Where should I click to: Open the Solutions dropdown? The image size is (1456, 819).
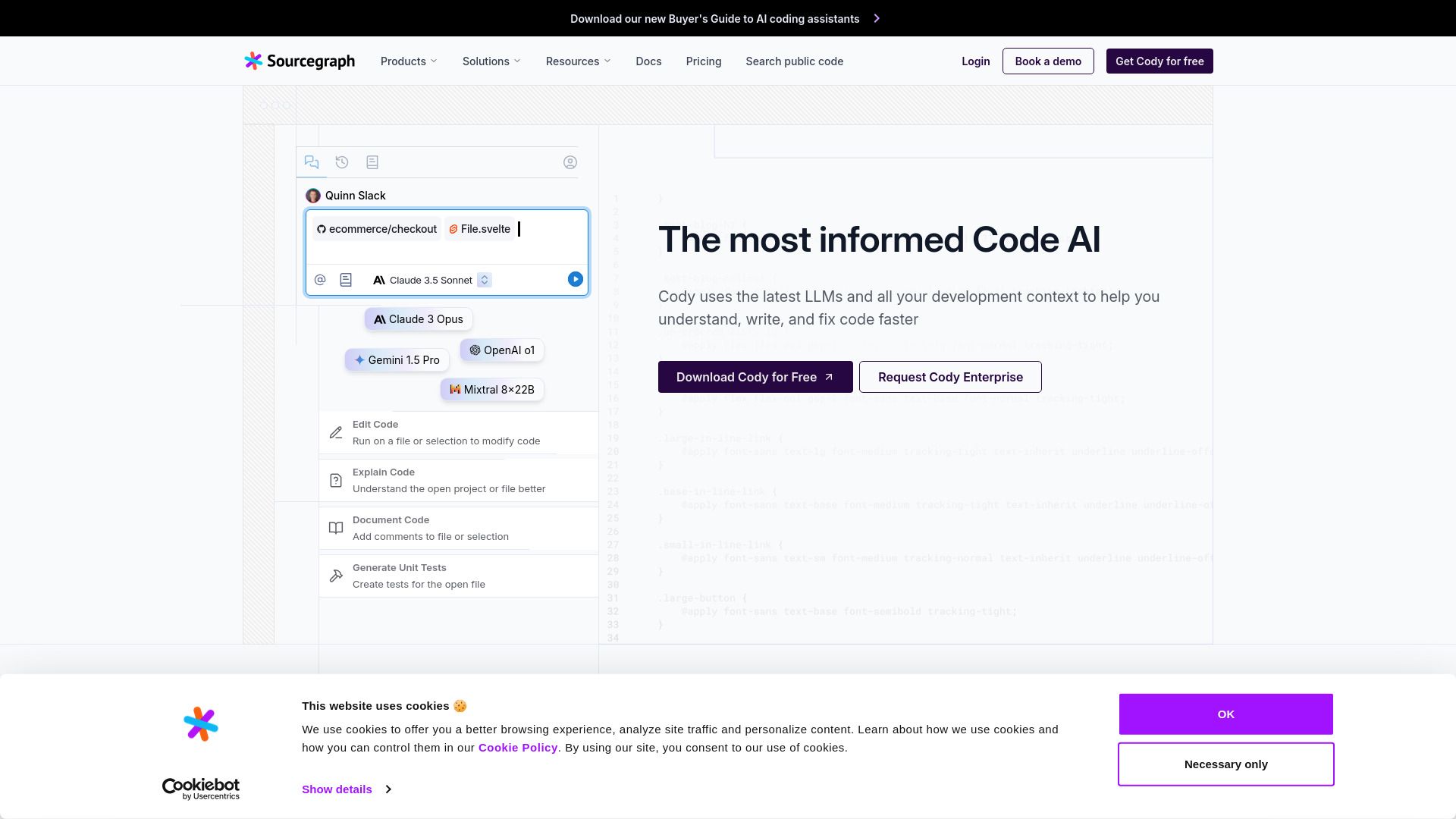(x=491, y=61)
